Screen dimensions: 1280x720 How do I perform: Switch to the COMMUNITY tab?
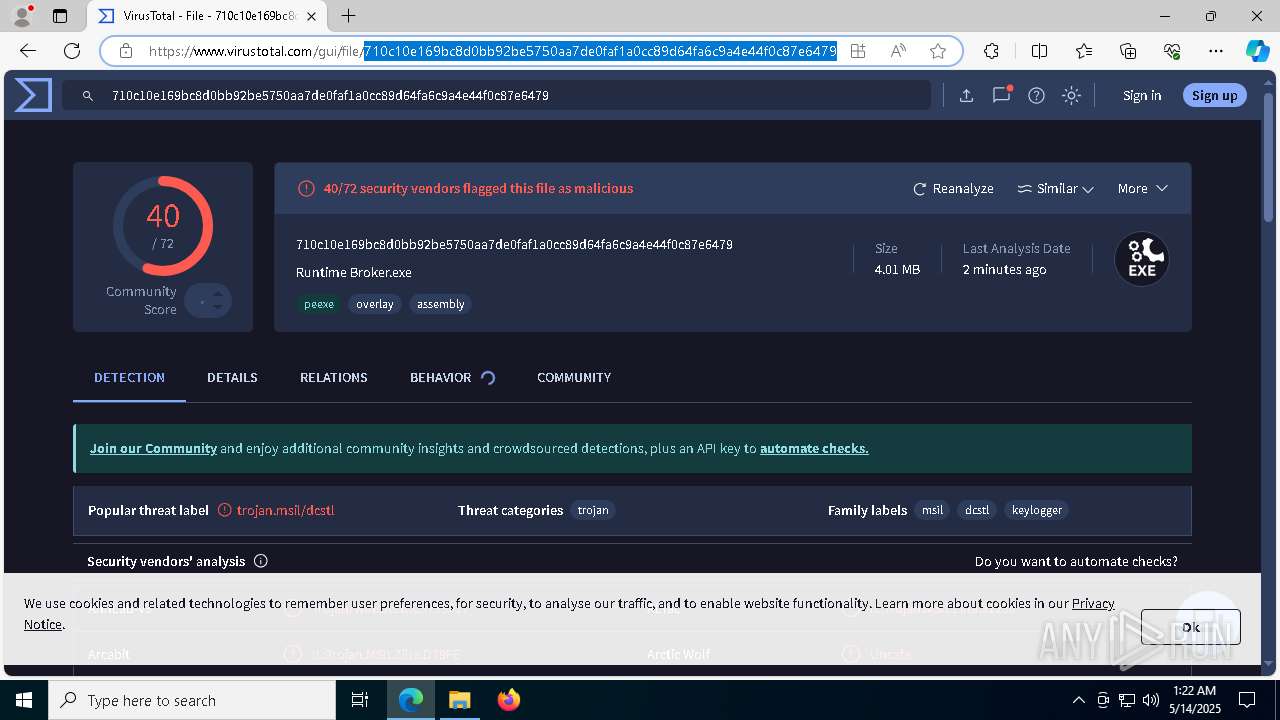click(574, 377)
